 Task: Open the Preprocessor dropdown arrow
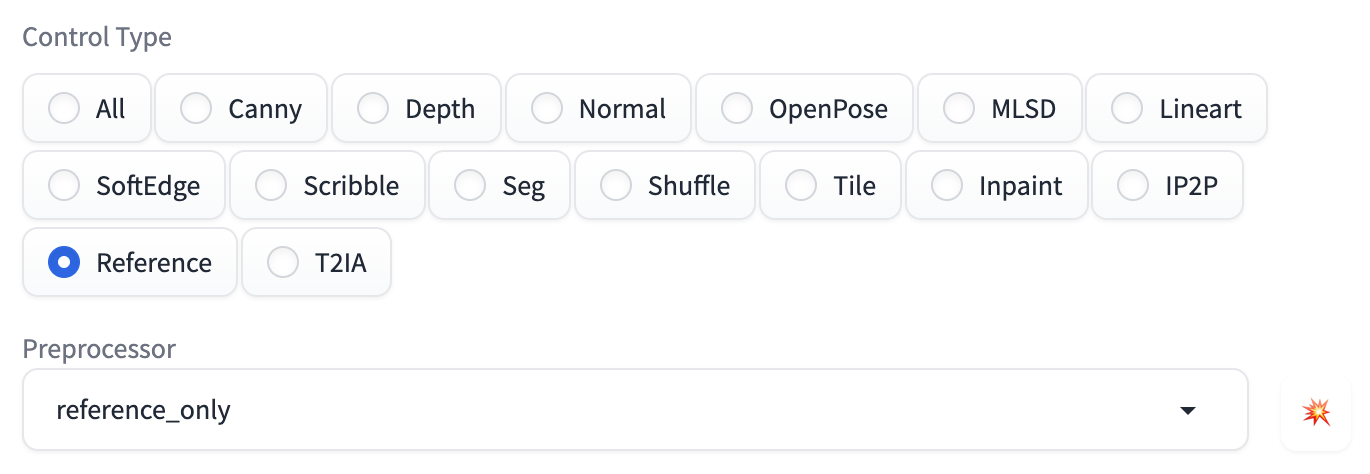tap(1188, 411)
